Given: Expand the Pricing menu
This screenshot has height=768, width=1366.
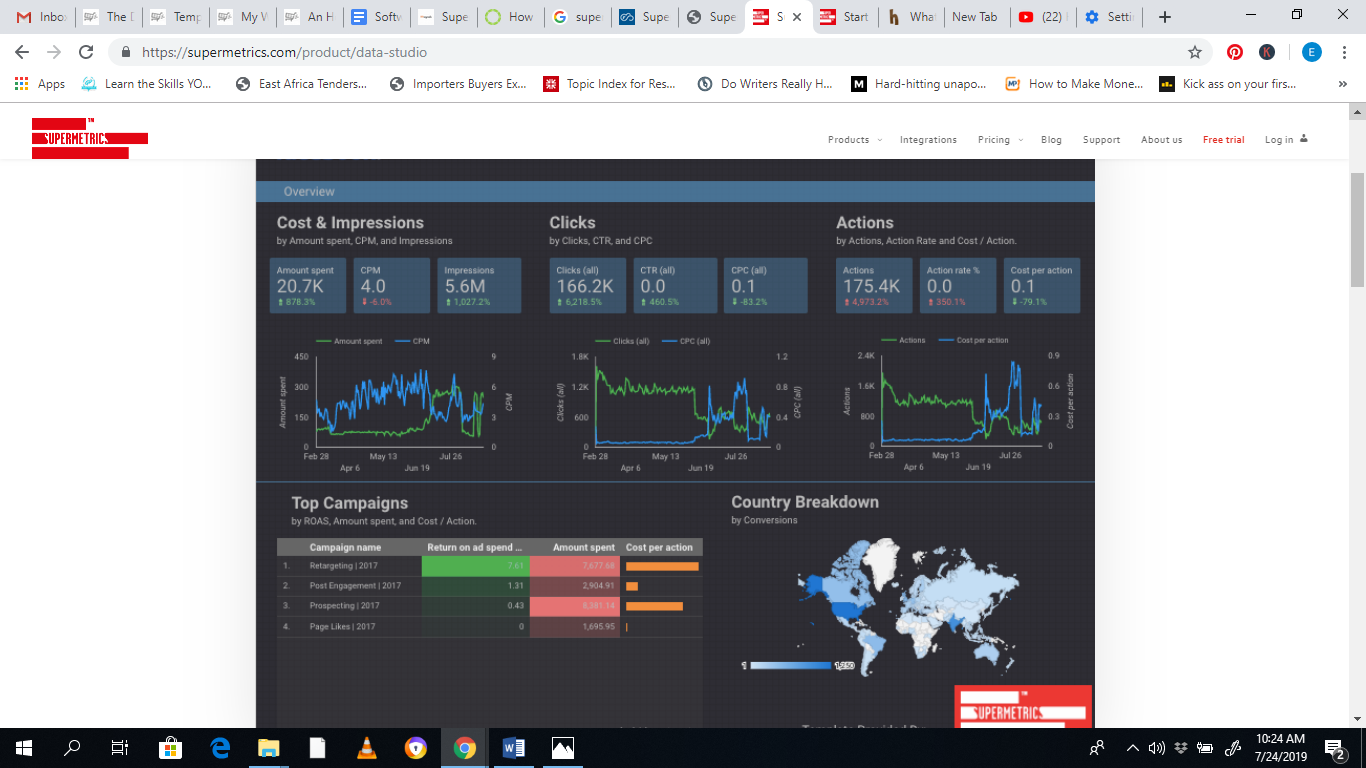Looking at the screenshot, I should tap(1000, 140).
